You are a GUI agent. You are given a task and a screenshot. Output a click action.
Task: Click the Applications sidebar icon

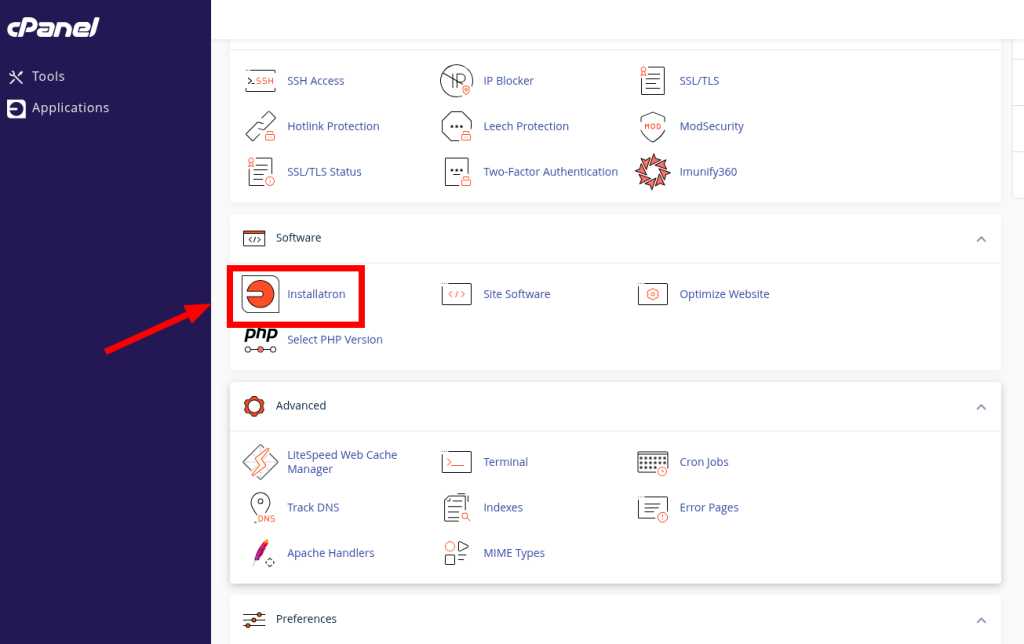click(x=16, y=108)
